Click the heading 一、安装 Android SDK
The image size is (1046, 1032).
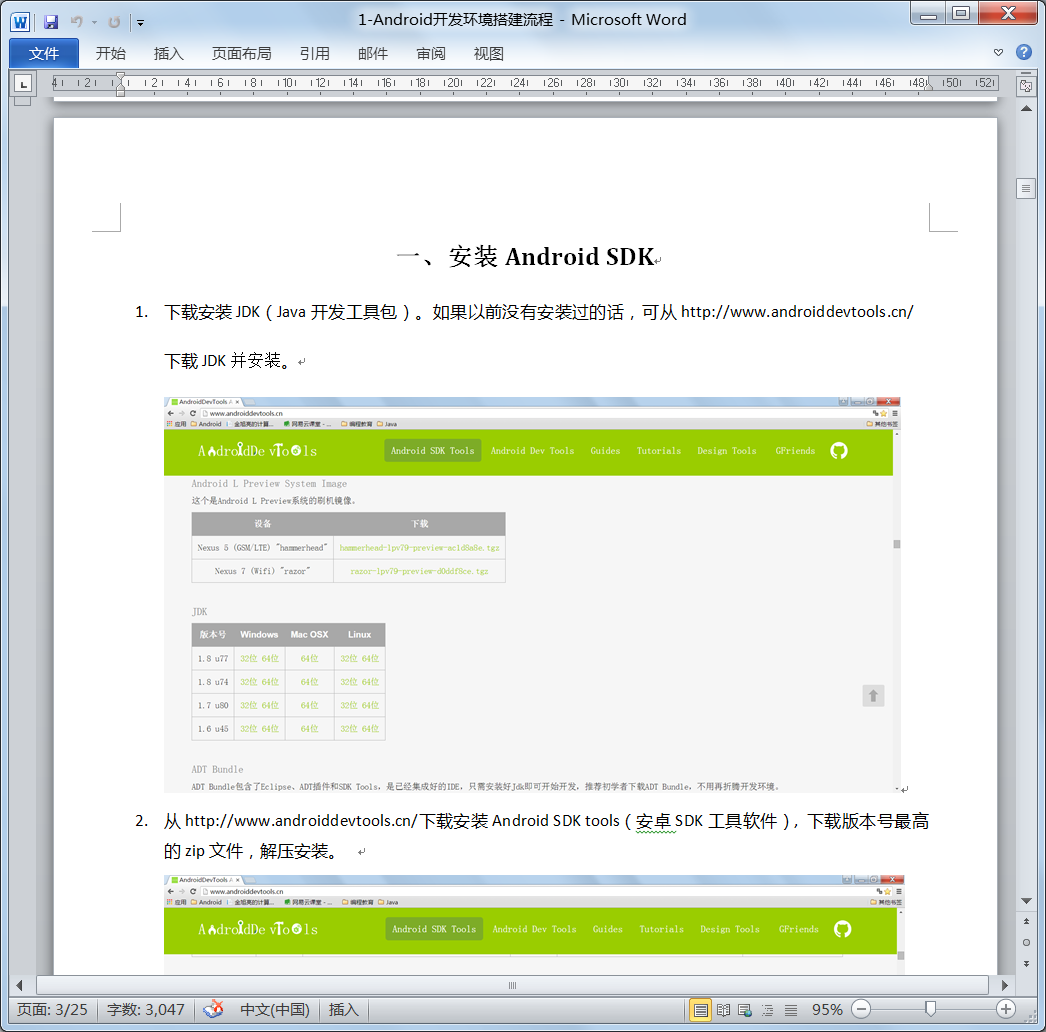click(x=525, y=257)
